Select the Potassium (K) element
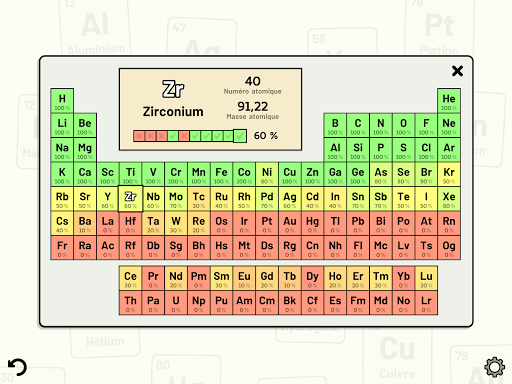The height and width of the screenshot is (384, 512). (62, 174)
